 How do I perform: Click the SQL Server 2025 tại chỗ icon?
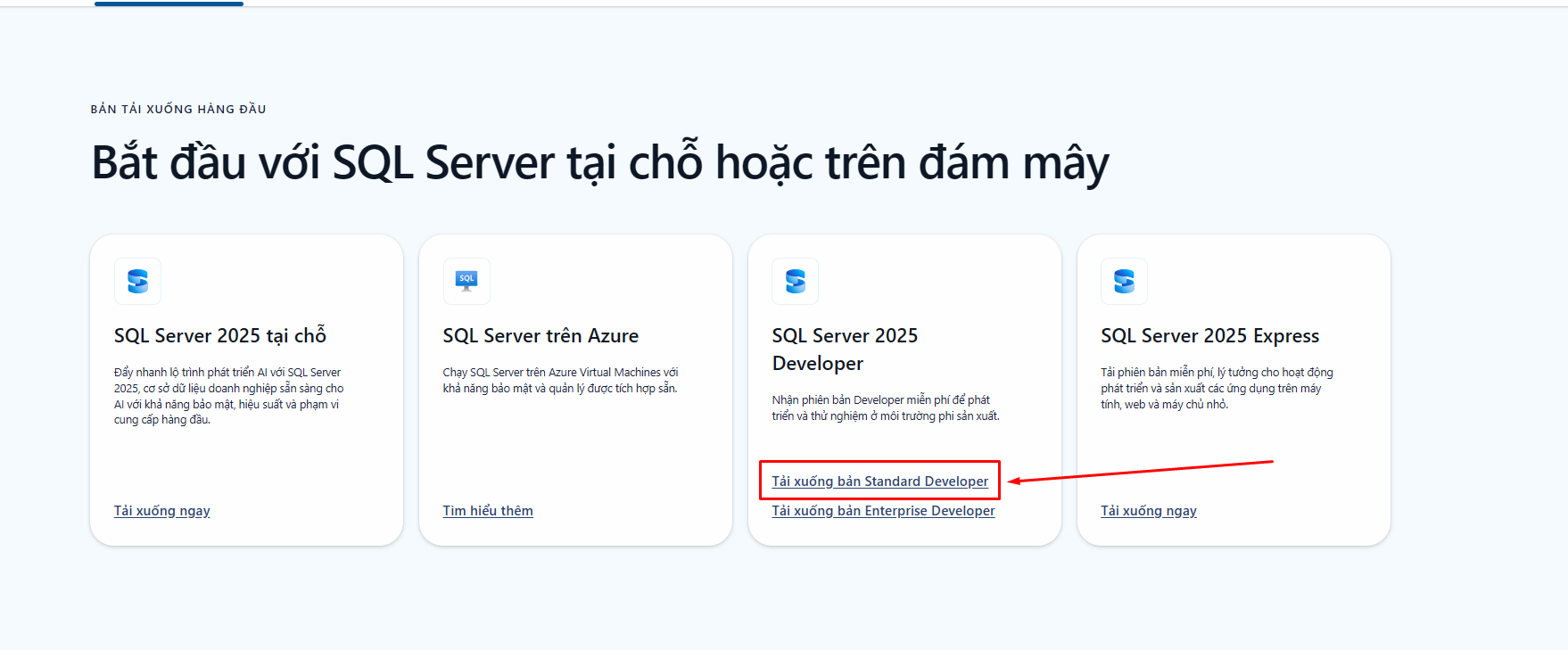(137, 282)
